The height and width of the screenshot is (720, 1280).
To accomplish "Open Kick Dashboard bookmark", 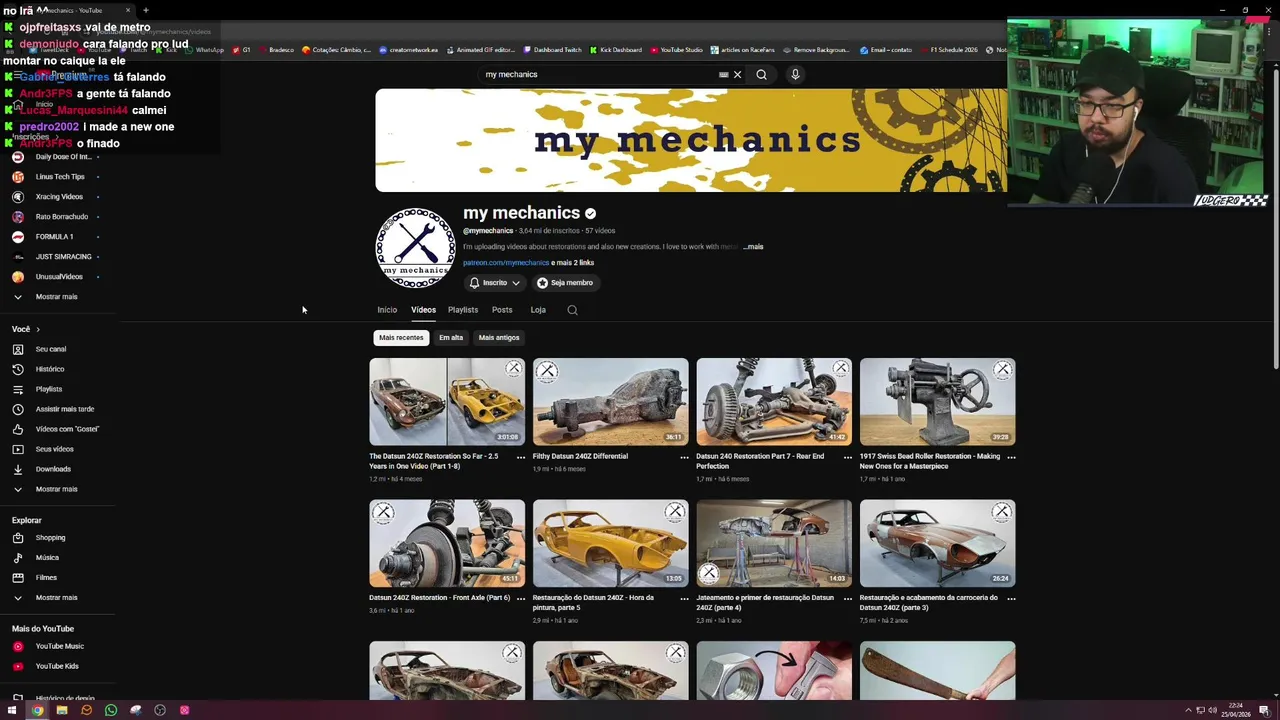I will tap(616, 50).
